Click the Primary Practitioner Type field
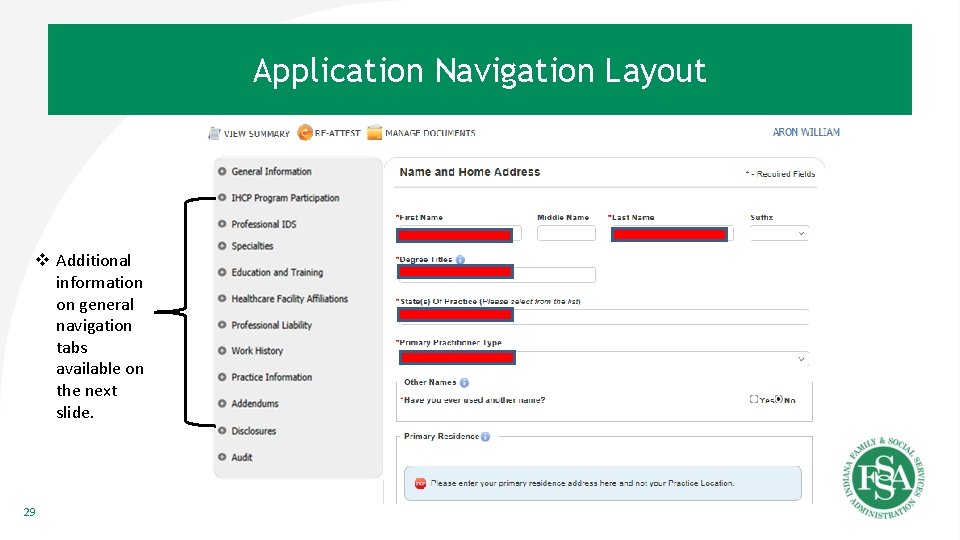 [x=603, y=358]
